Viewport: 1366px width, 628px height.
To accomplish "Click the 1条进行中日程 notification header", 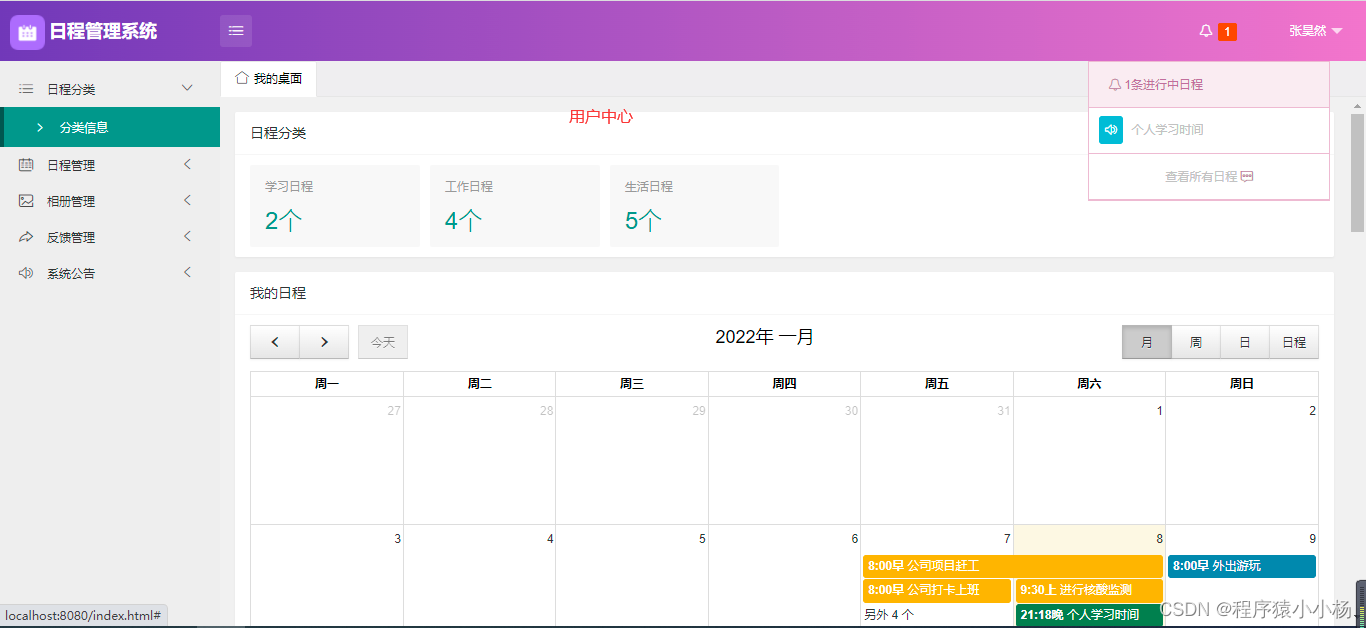I will (1209, 85).
